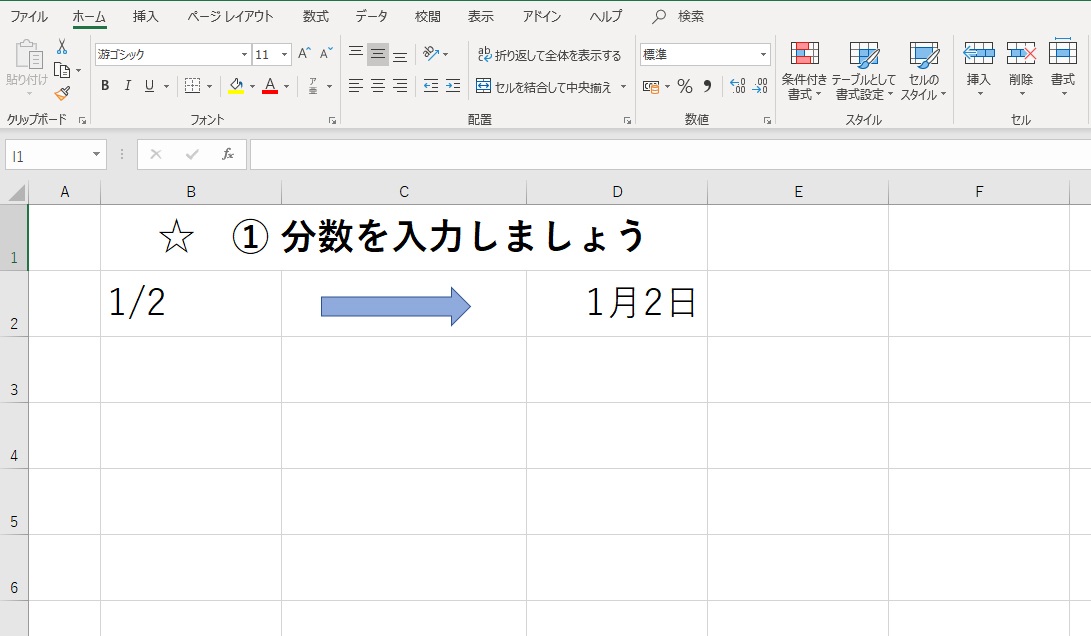Click the Increase Decimal icon
The height and width of the screenshot is (636, 1091).
738,87
